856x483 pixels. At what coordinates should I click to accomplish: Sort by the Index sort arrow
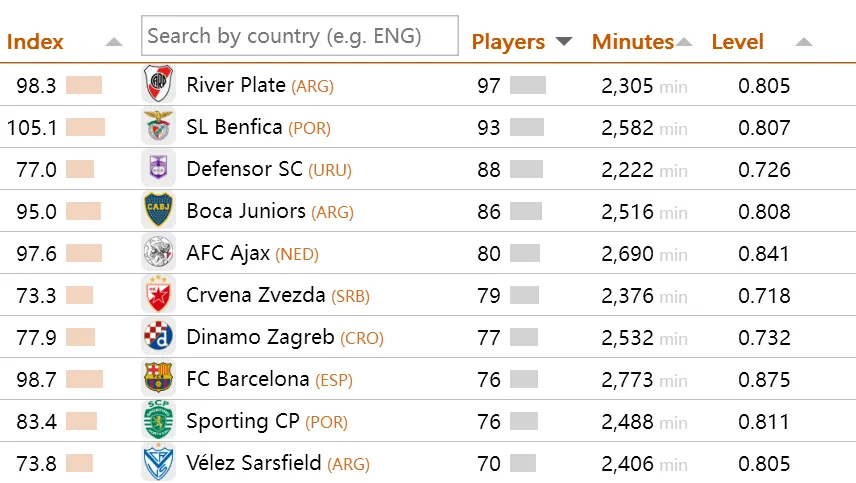[114, 42]
